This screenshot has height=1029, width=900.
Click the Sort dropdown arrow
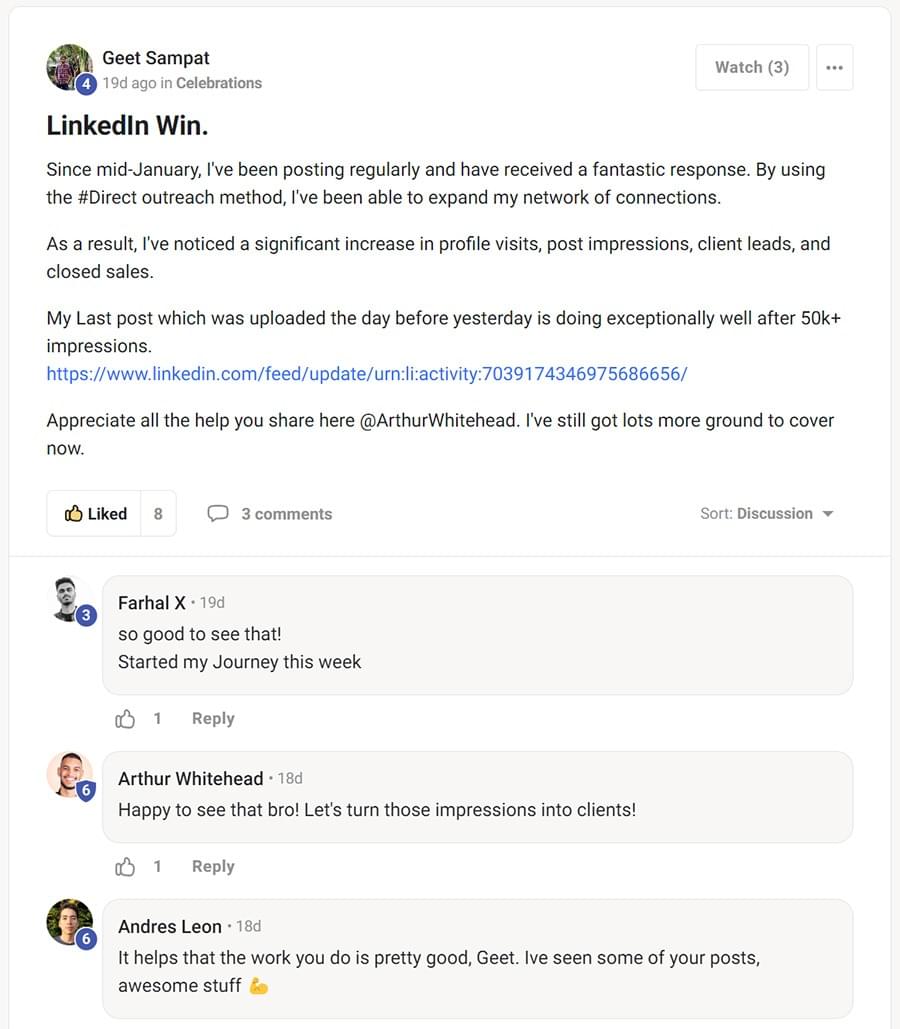pos(828,514)
